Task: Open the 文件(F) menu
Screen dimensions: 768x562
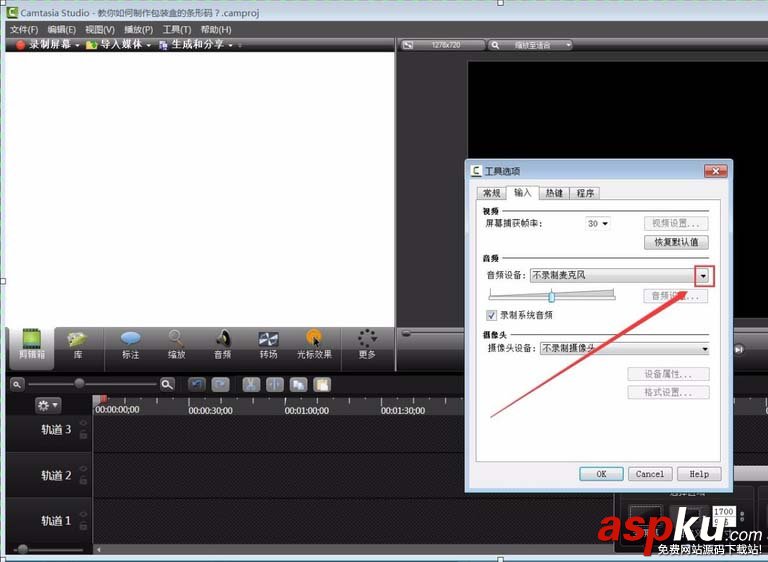Action: point(24,29)
